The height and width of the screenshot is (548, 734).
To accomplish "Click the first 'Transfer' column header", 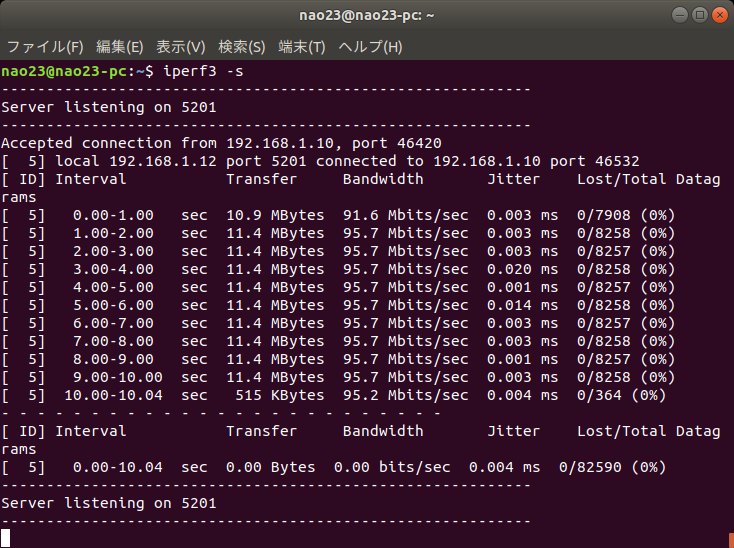I will pos(261,179).
